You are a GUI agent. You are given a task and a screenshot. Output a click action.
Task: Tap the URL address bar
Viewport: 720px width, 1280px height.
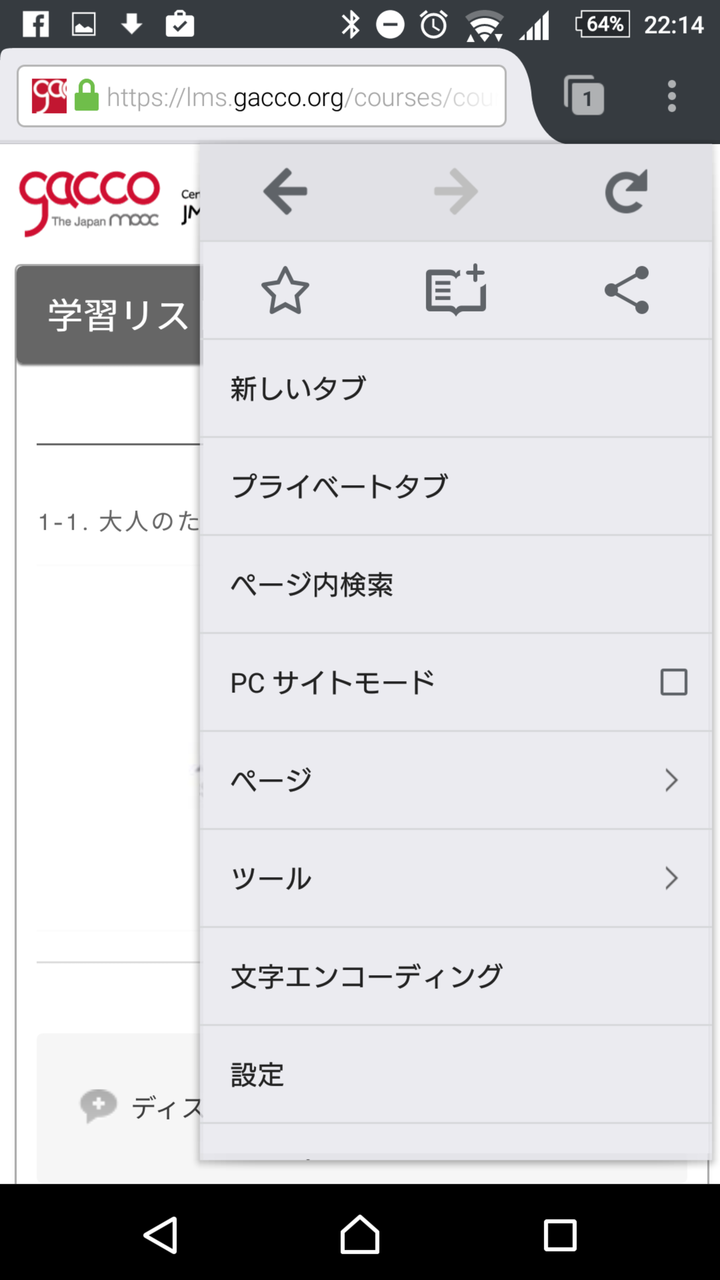[262, 96]
